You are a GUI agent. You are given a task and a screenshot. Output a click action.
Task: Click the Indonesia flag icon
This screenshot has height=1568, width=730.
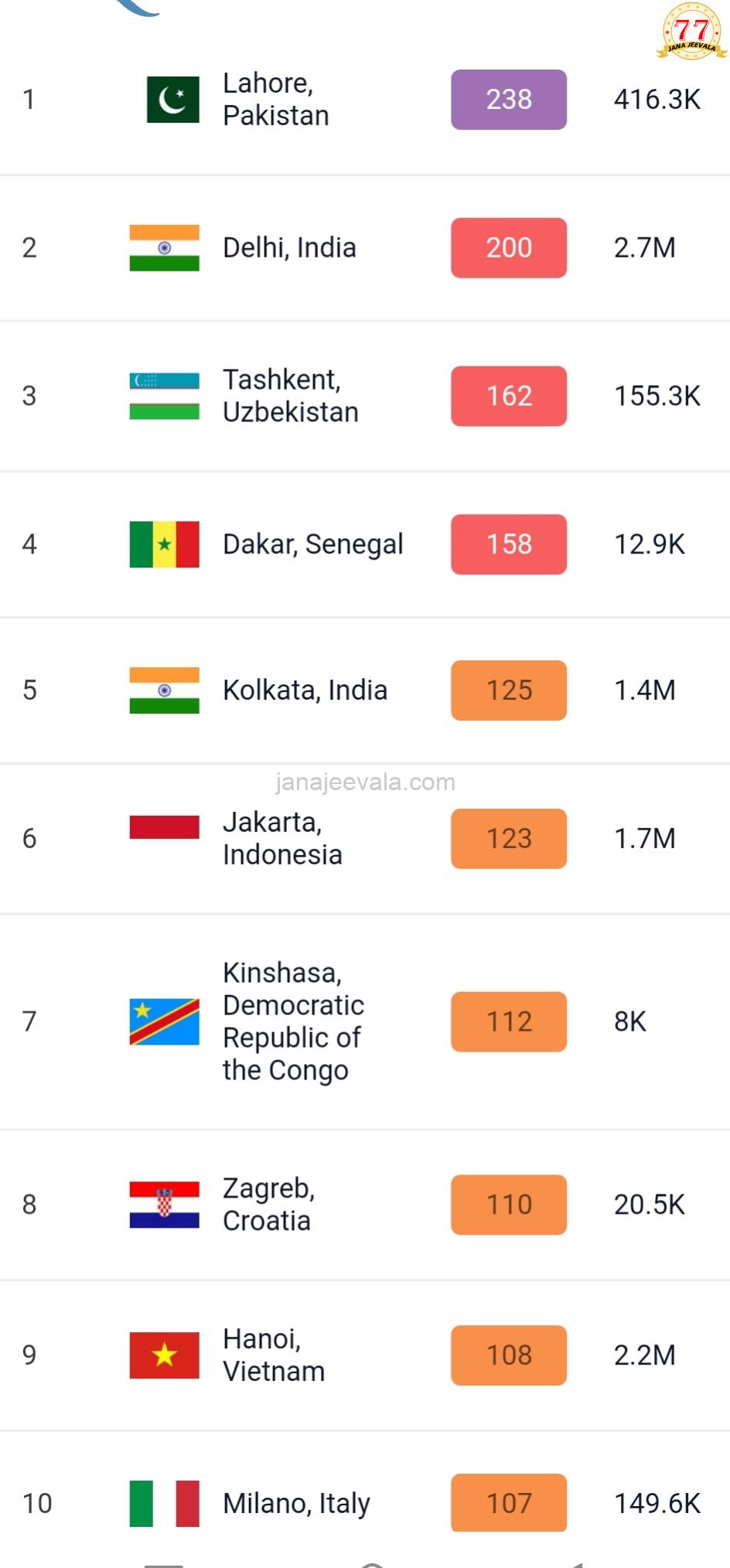click(164, 827)
